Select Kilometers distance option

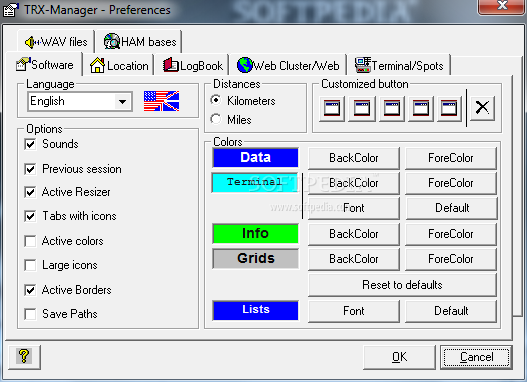[215, 100]
